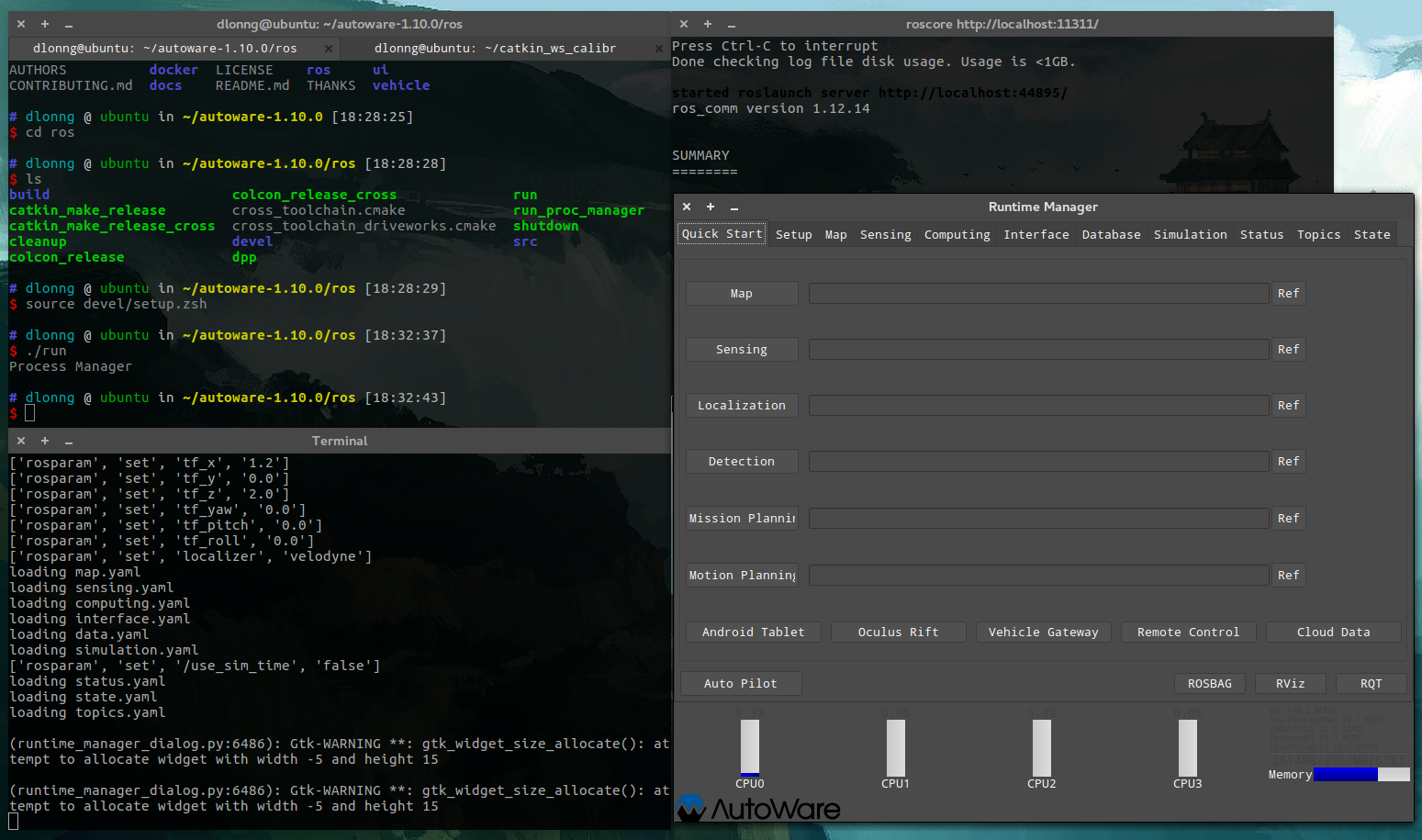The height and width of the screenshot is (840, 1422).
Task: Toggle the Sensing launch button in Quick Start
Action: pos(742,350)
